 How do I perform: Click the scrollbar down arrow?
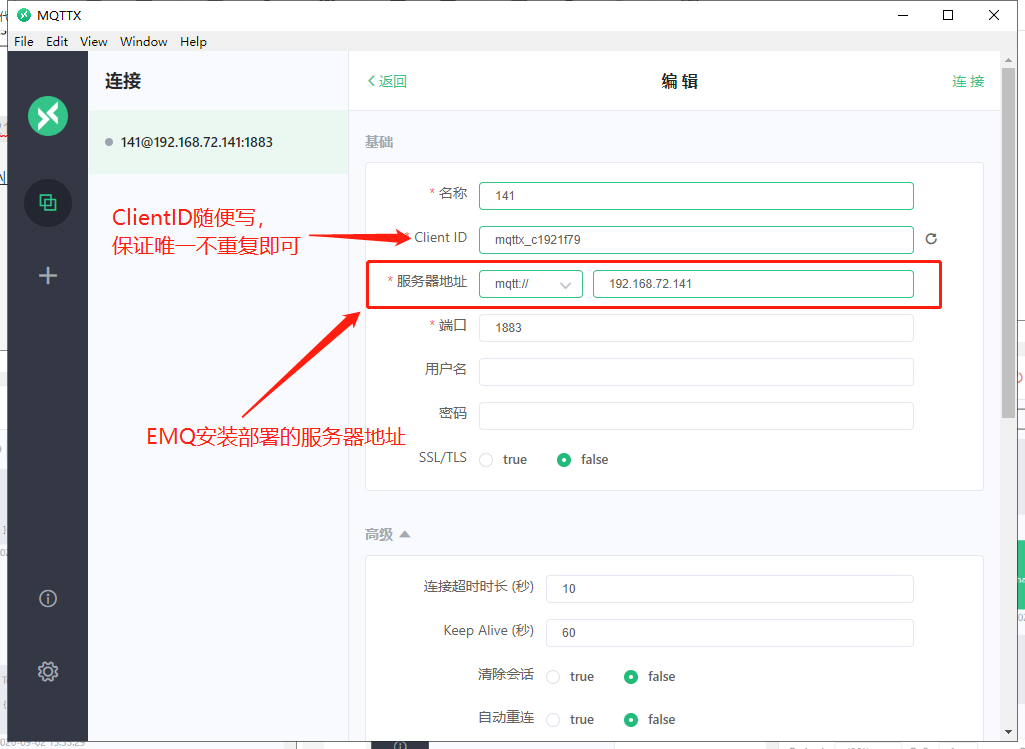(1008, 732)
